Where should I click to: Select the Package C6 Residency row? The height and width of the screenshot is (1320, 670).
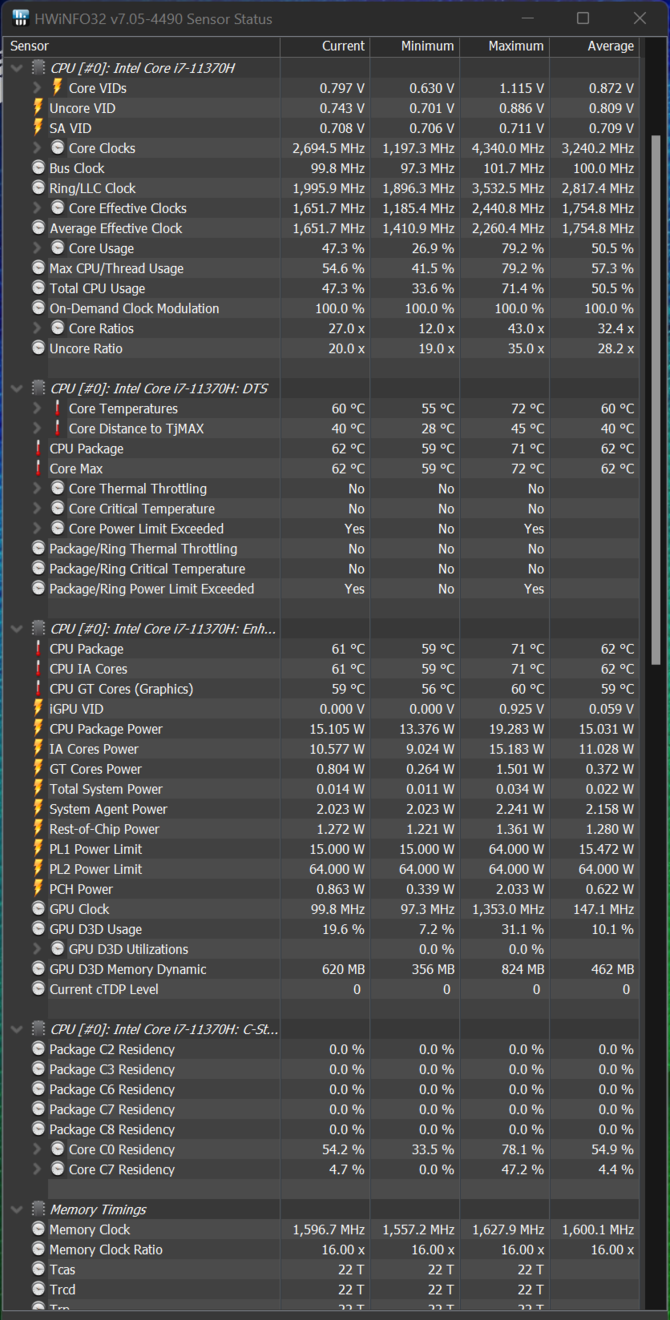[x=322, y=1089]
